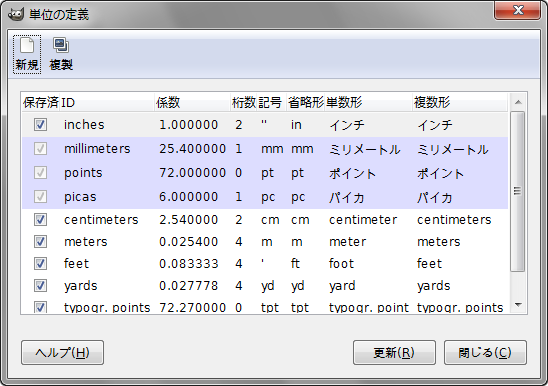Toggle the saved checkbox for typogr. points
Viewport: 548px width, 386px height.
[40, 307]
